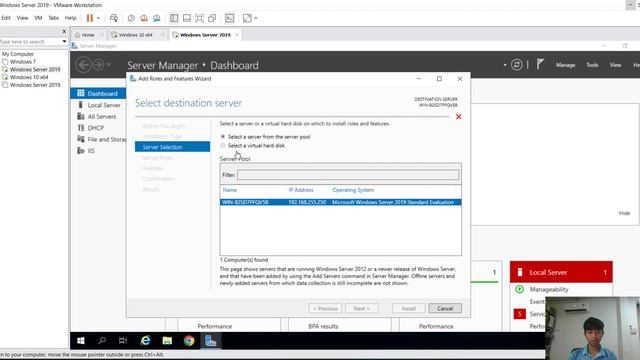
Task: Open console view toolbar icon
Action: [x=230, y=18]
